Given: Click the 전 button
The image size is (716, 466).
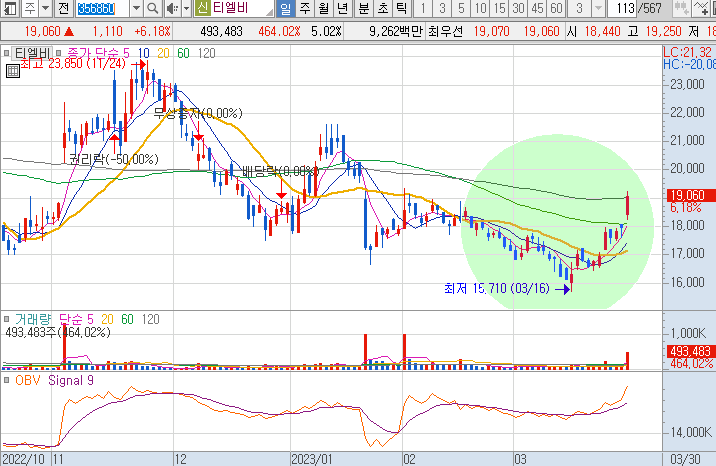Looking at the screenshot, I should click(x=64, y=8).
